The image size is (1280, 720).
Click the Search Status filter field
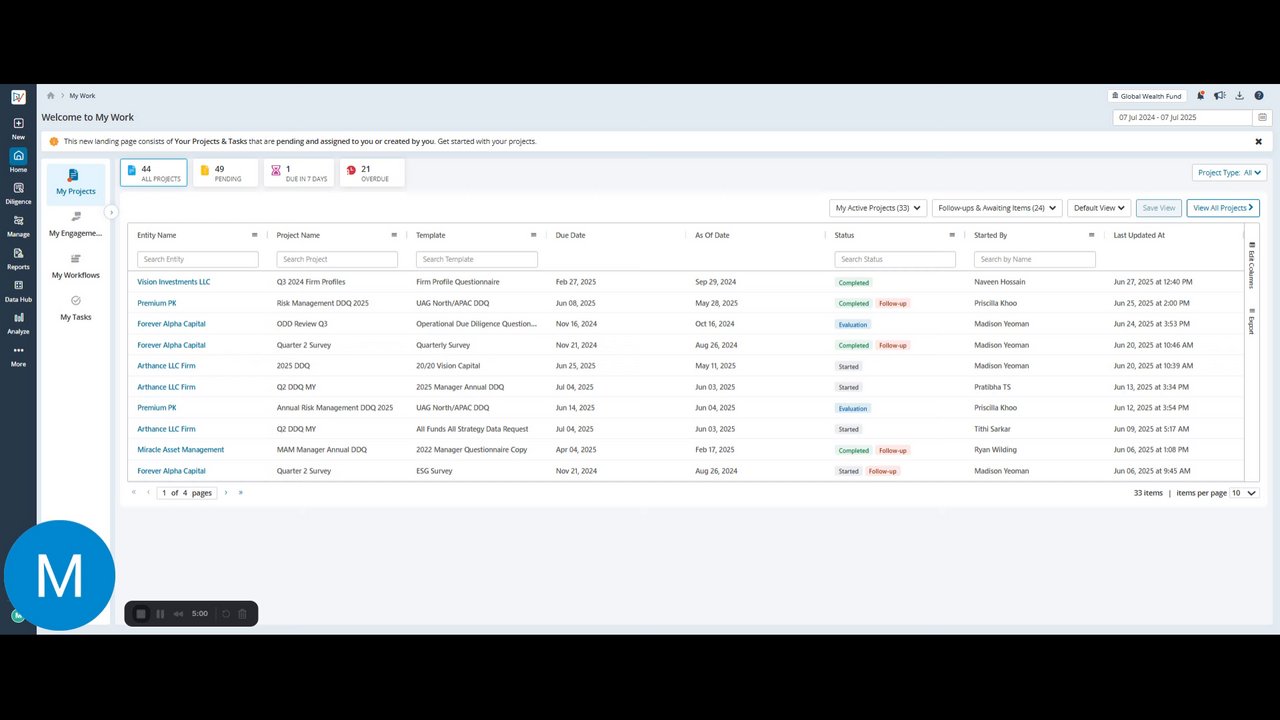click(895, 259)
